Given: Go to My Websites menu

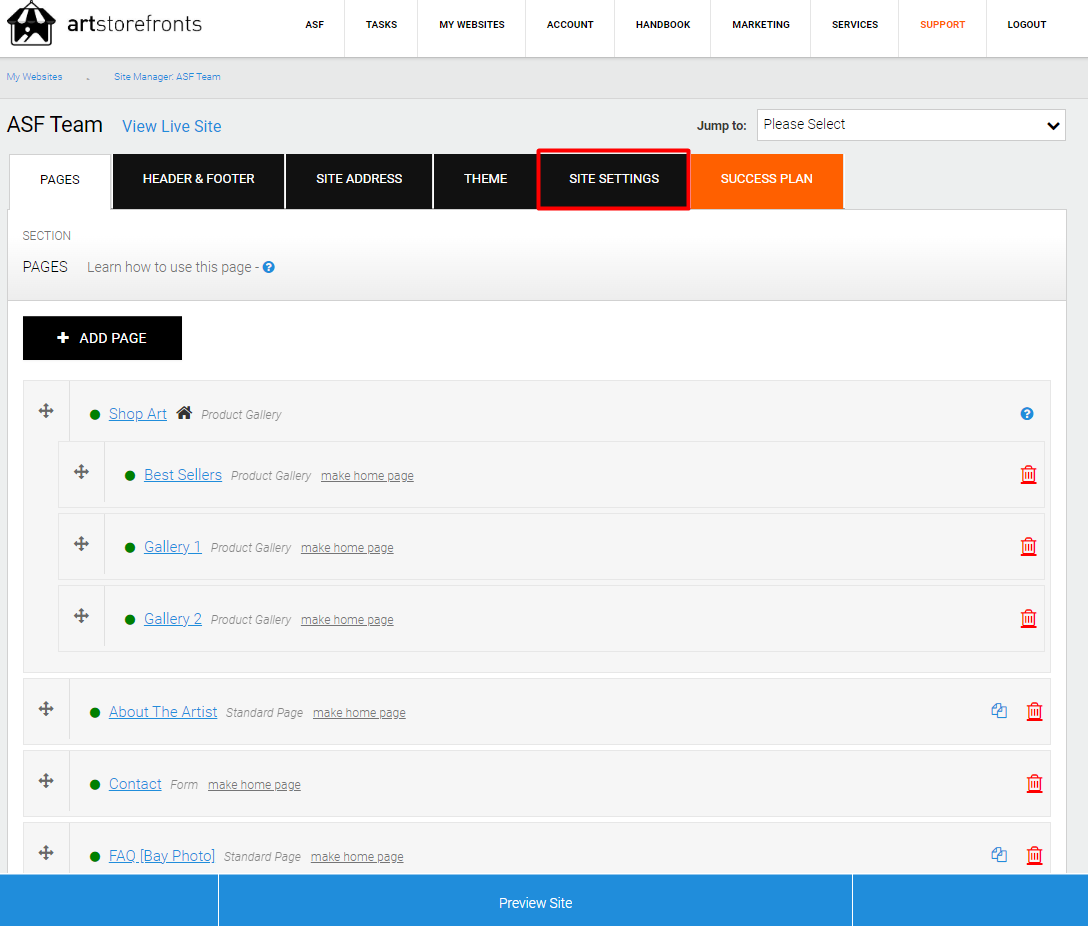Looking at the screenshot, I should click(x=472, y=25).
